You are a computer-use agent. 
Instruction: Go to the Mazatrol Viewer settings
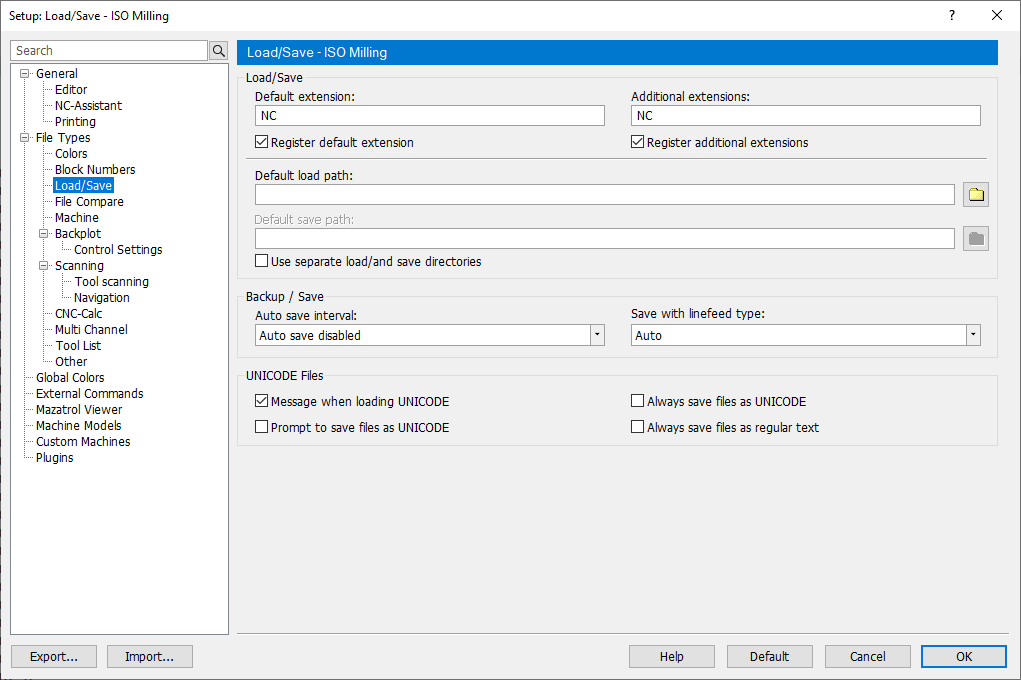click(79, 410)
